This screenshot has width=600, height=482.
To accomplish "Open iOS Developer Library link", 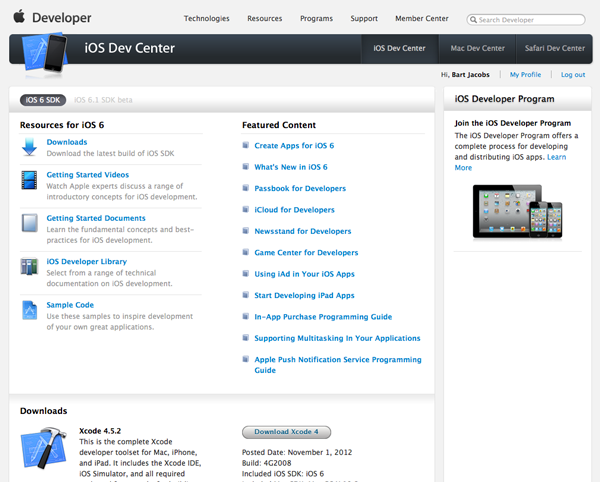I will (x=86, y=262).
